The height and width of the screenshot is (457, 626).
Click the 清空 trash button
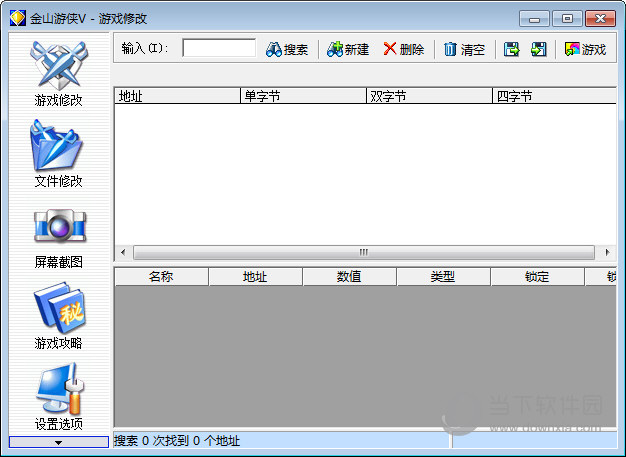[x=464, y=49]
